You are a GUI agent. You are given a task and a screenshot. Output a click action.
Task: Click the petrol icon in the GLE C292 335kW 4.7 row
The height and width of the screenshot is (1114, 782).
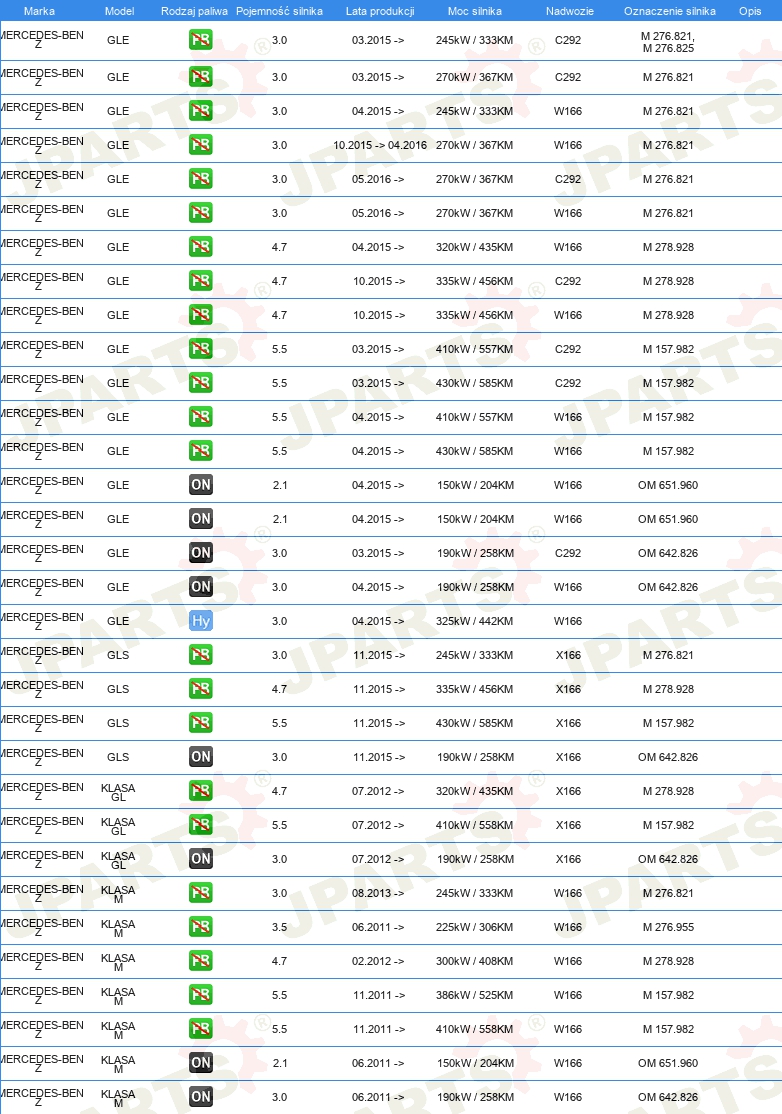click(201, 281)
